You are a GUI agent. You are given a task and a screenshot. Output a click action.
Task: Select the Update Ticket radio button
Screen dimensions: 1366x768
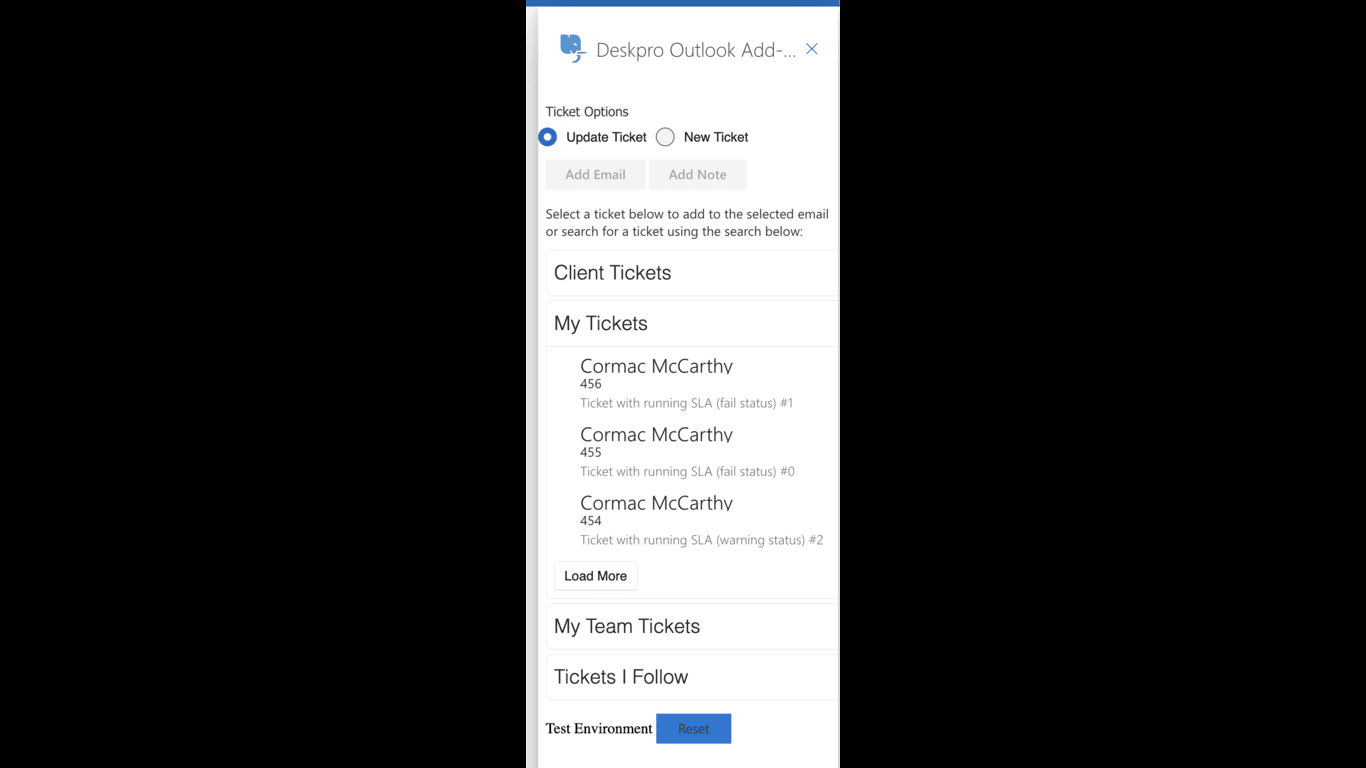(x=548, y=137)
